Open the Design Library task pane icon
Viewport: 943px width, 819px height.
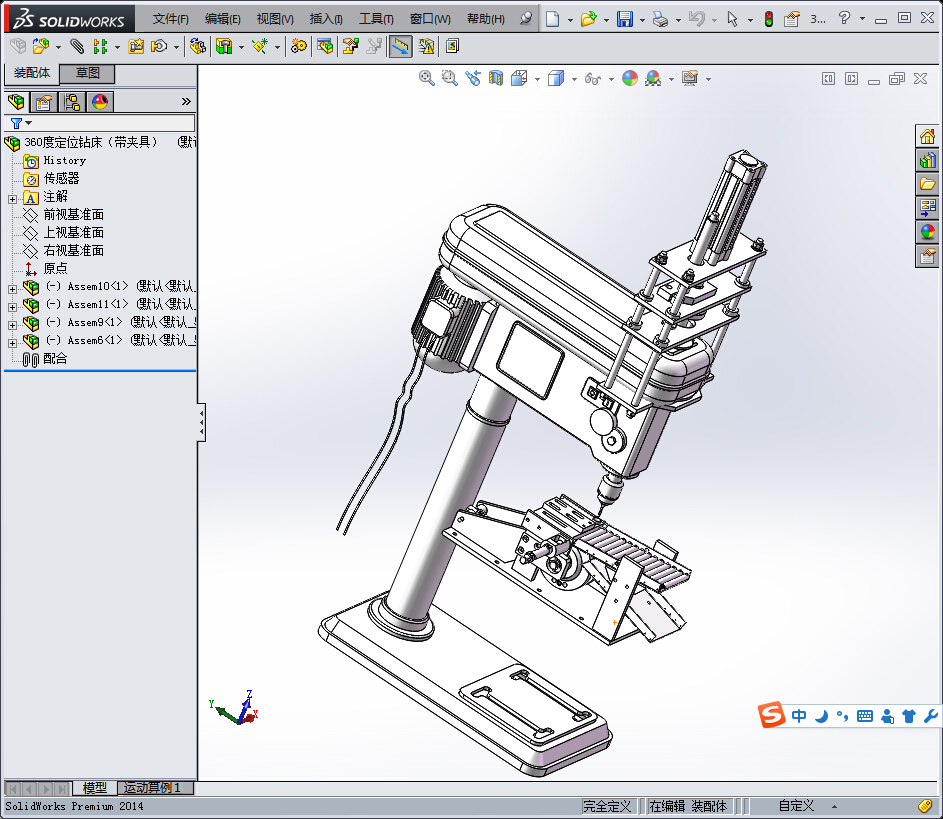927,160
